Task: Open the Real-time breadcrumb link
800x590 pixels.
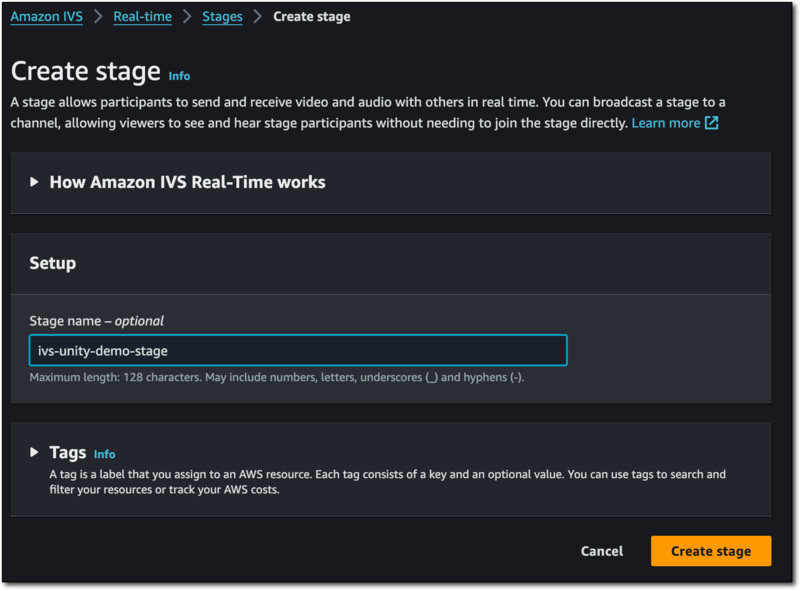Action: point(142,16)
